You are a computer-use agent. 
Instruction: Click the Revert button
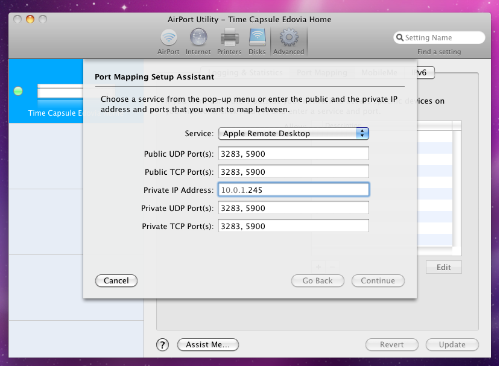[x=392, y=345]
